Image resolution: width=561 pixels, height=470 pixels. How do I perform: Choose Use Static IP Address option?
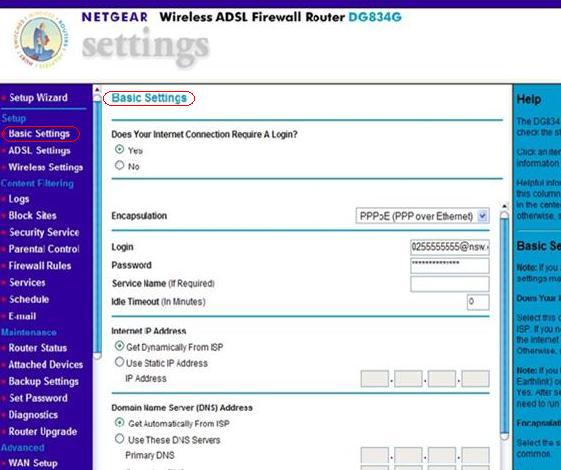pos(119,362)
